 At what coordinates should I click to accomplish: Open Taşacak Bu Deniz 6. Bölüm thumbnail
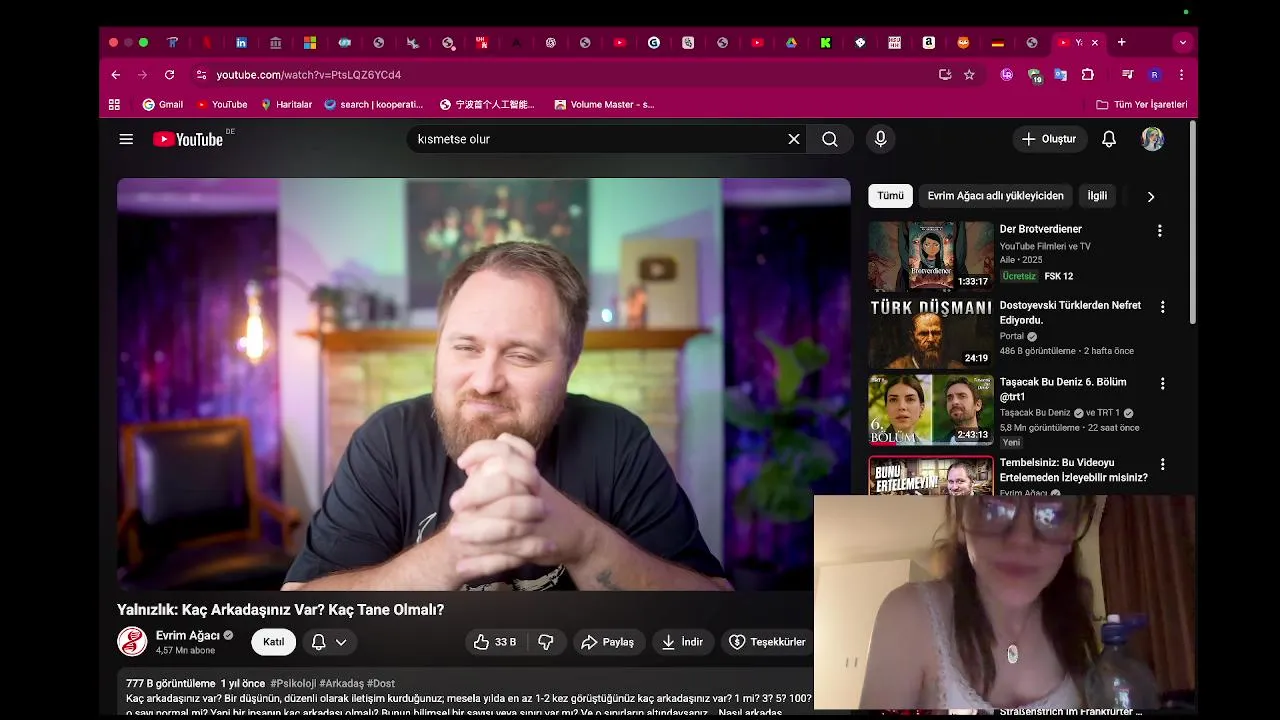[x=930, y=410]
